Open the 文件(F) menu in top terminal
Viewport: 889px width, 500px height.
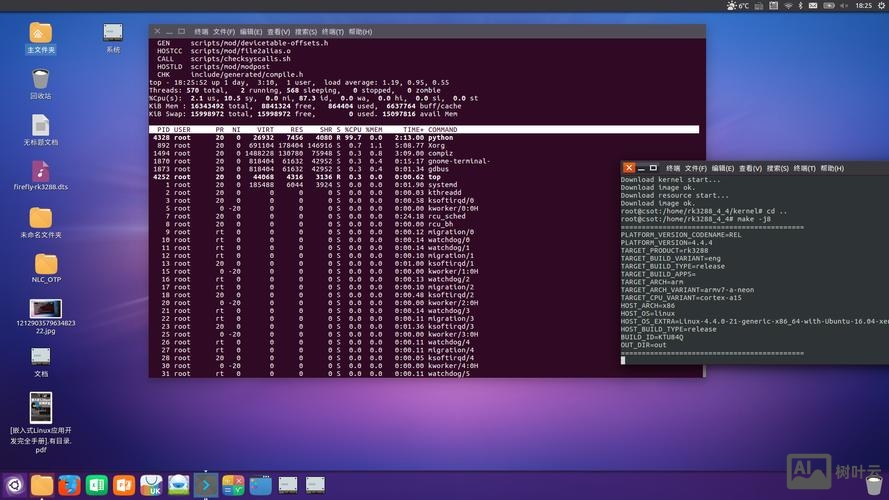225,32
